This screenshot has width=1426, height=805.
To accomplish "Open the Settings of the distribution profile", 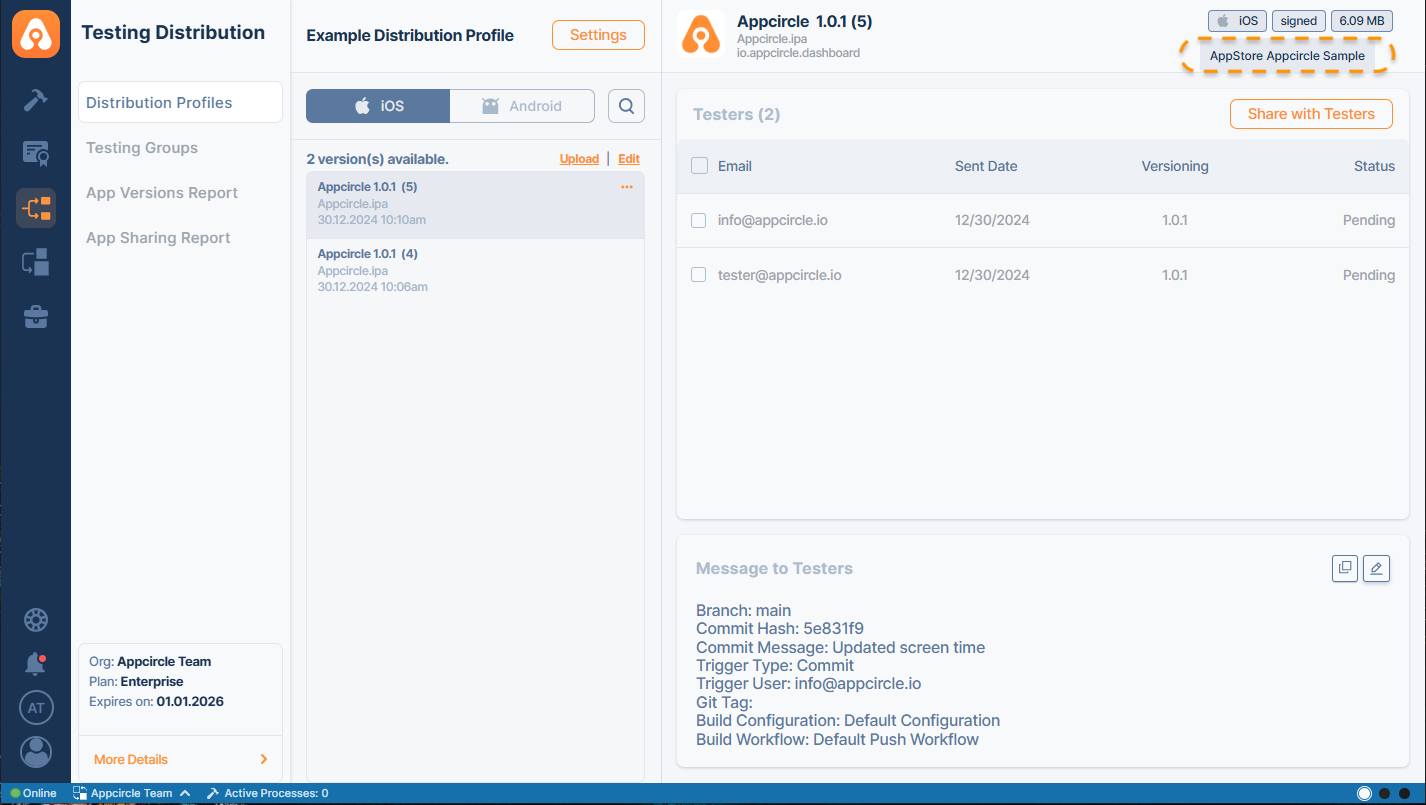I will 598,35.
